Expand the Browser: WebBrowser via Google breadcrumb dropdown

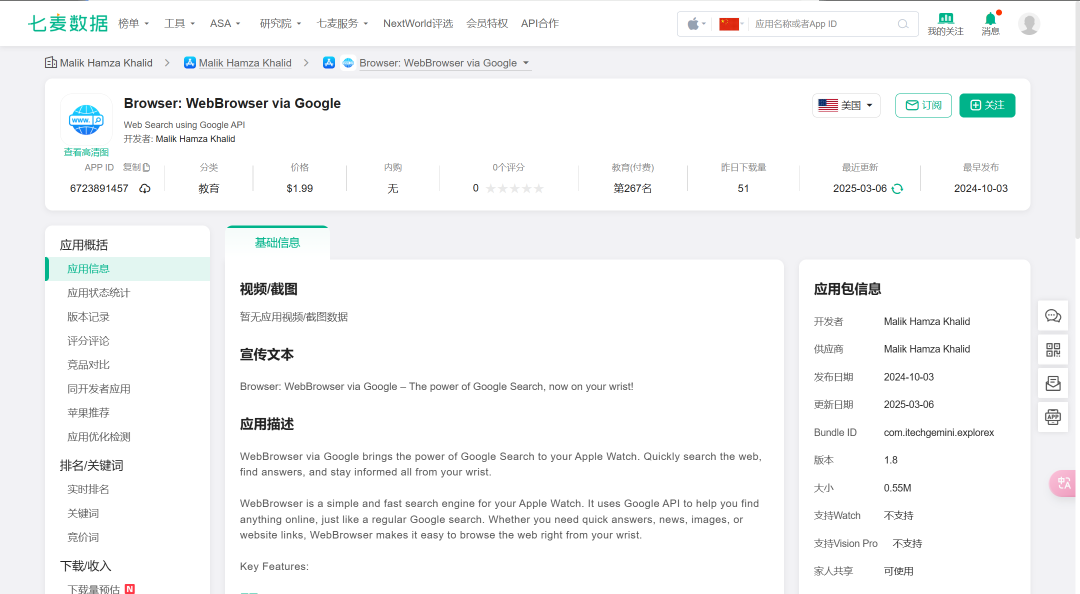point(444,63)
